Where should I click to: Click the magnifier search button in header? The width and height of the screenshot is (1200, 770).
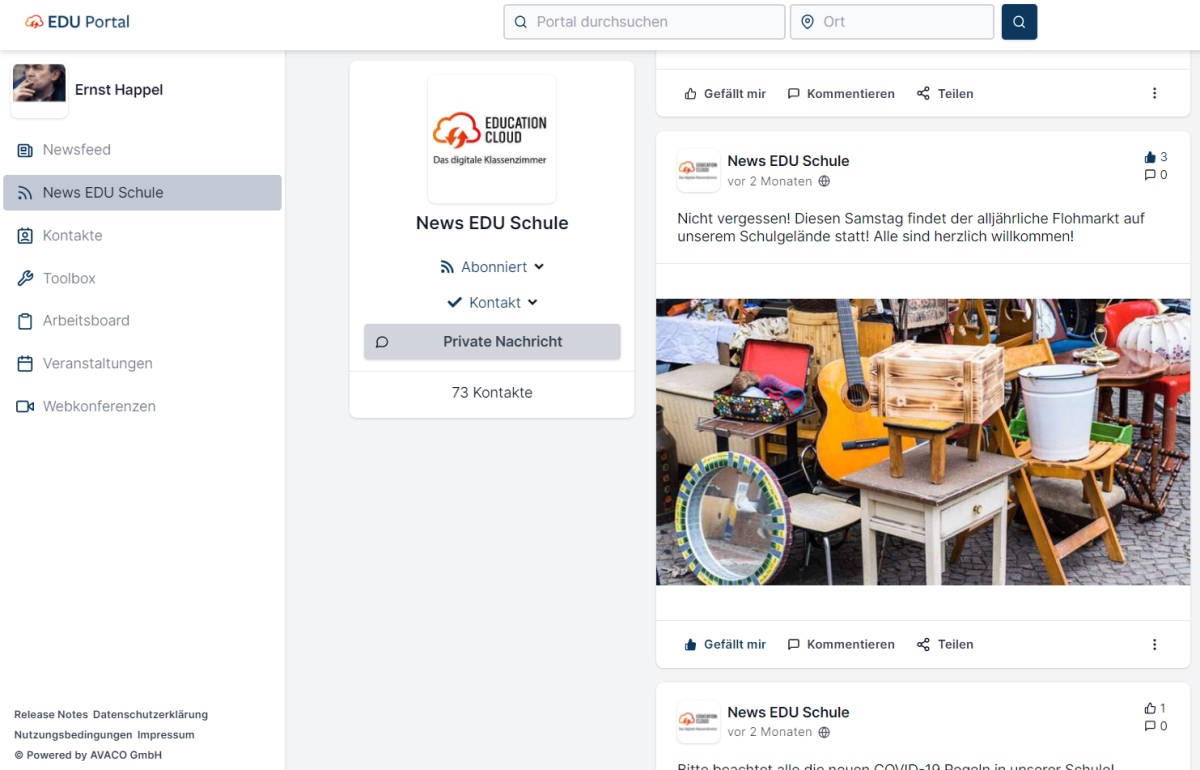point(1019,22)
